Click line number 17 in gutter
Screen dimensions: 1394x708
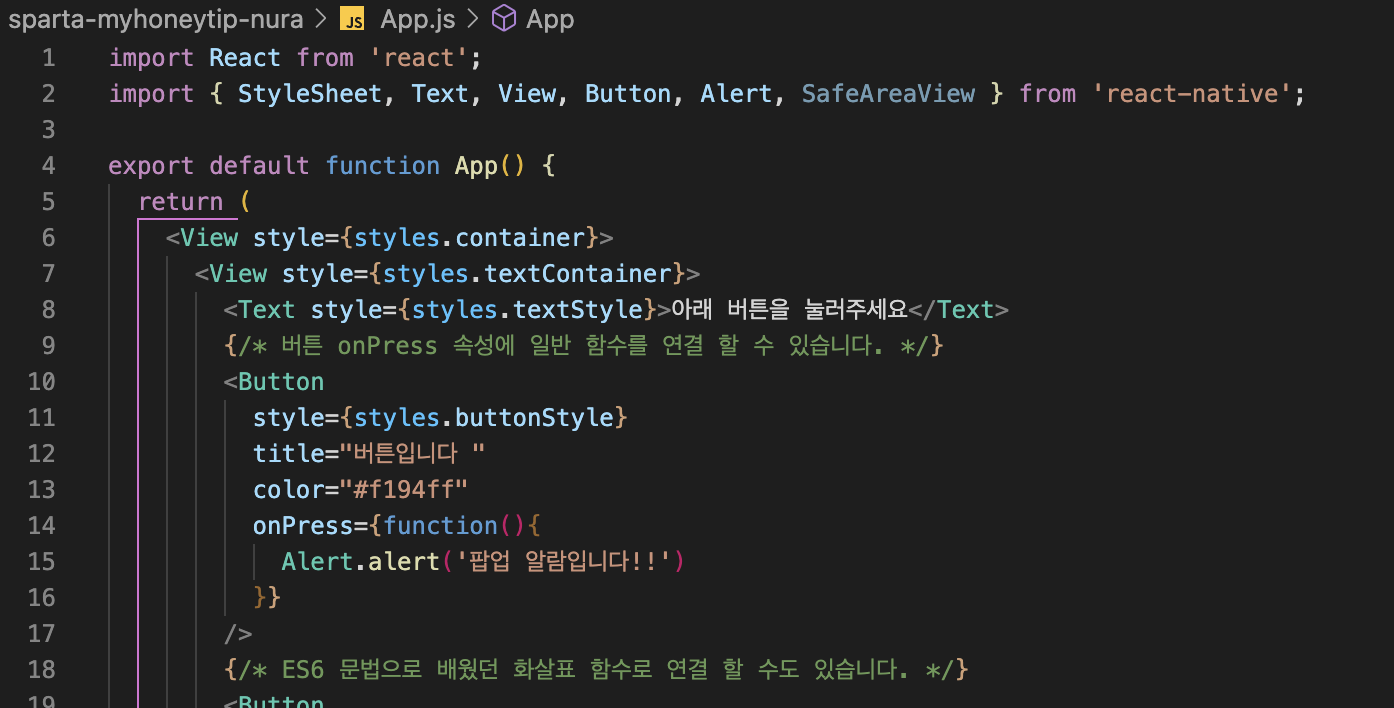[x=42, y=634]
